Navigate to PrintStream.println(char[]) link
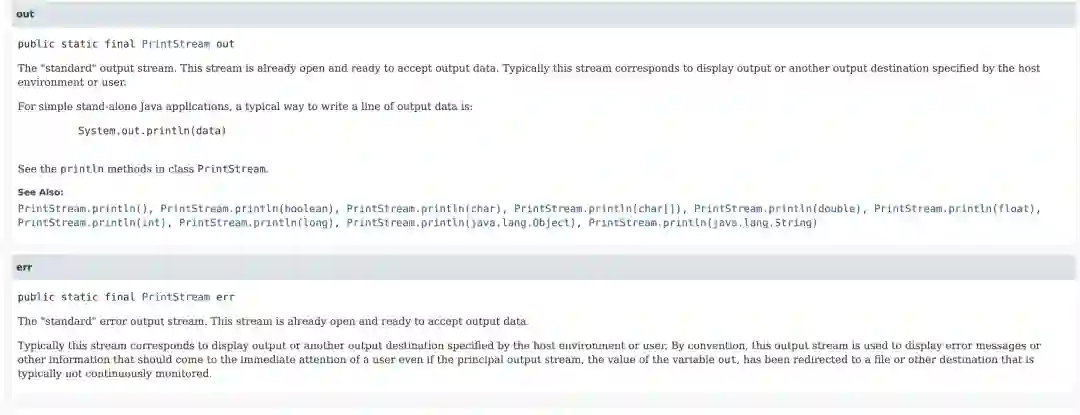The image size is (1080, 415). pos(598,208)
